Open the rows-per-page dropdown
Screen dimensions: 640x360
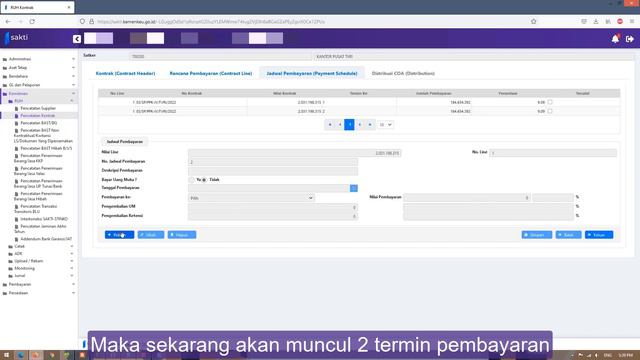click(x=385, y=124)
